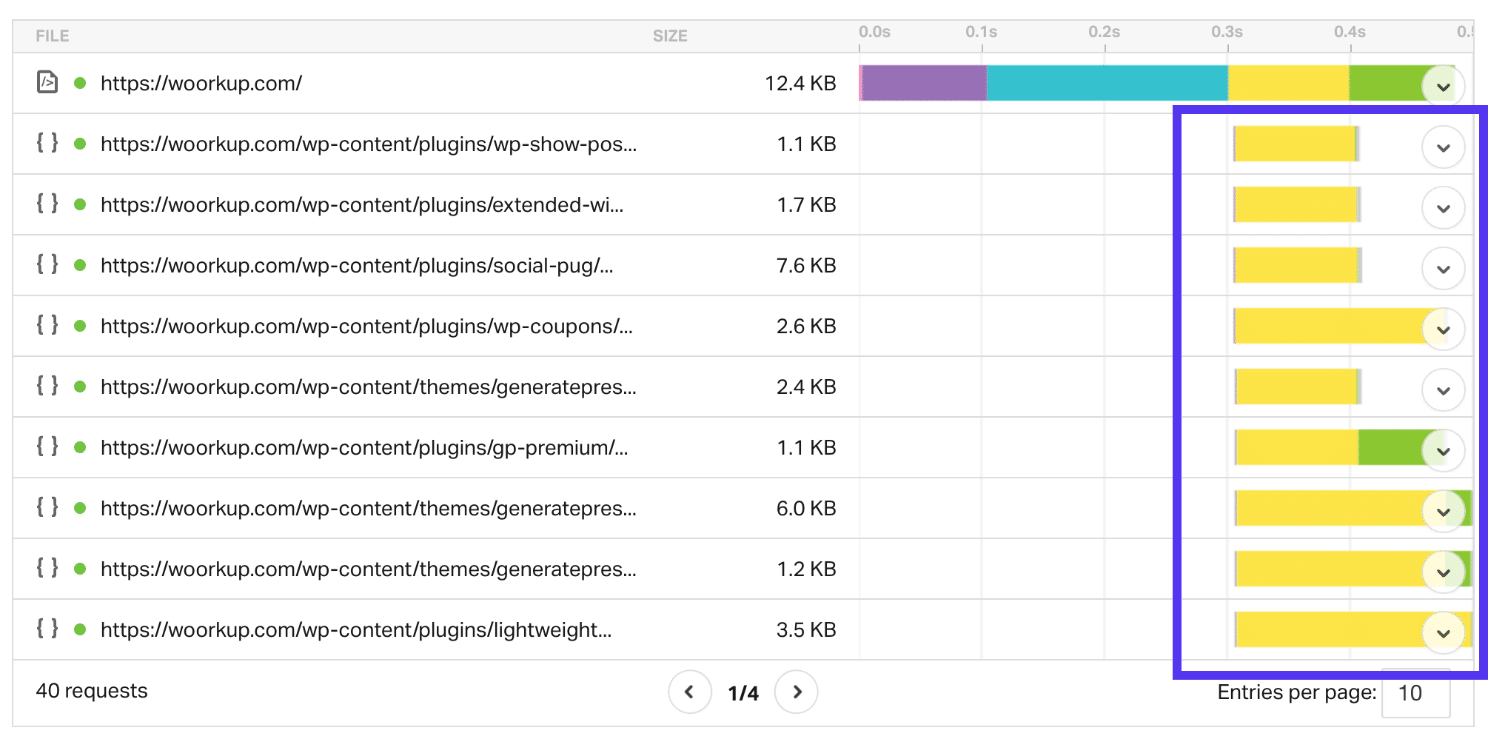The height and width of the screenshot is (739, 1488).
Task: Sort requests by the SIZE column header
Action: (669, 36)
